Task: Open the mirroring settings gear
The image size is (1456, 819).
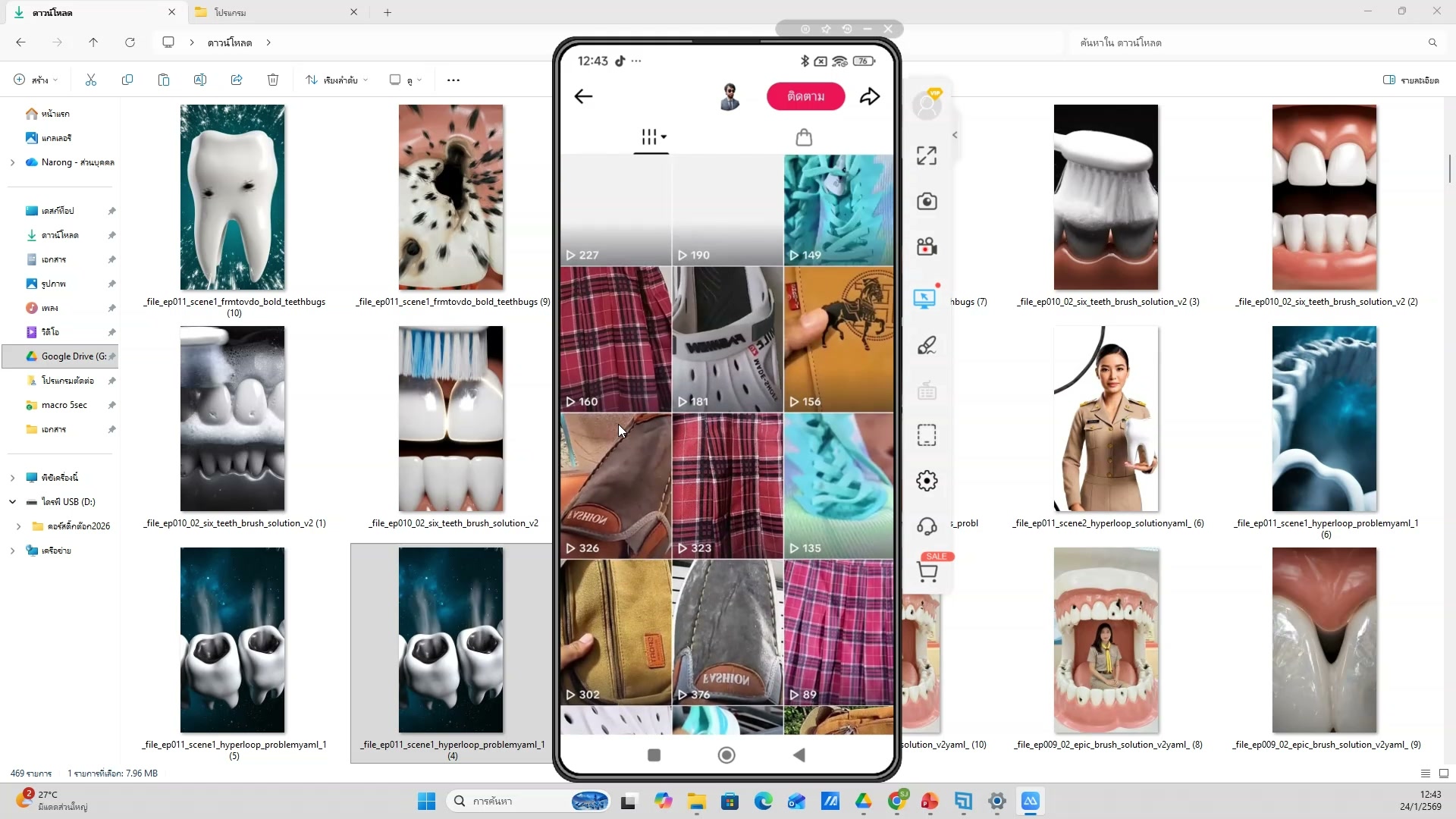Action: (927, 480)
